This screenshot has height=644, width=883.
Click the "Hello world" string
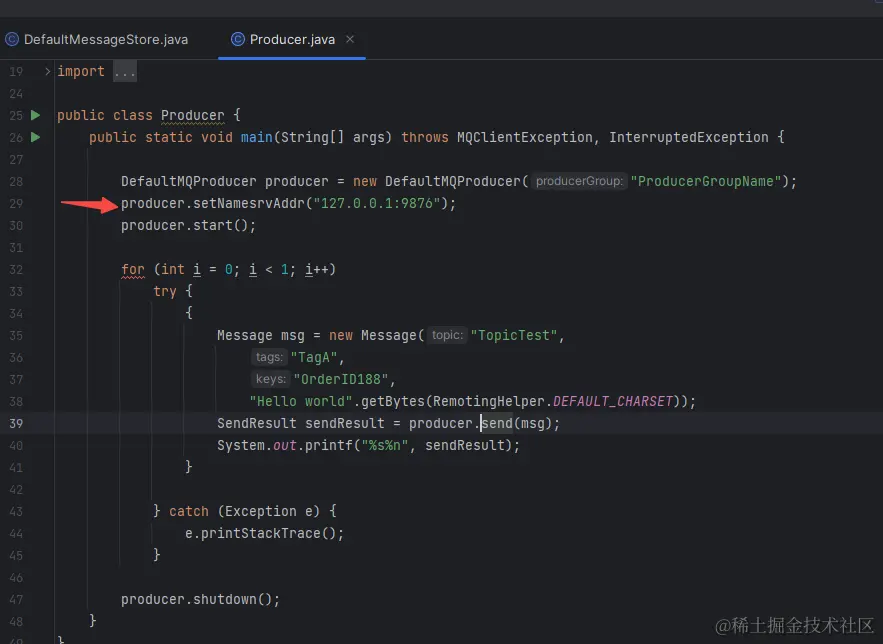click(301, 401)
